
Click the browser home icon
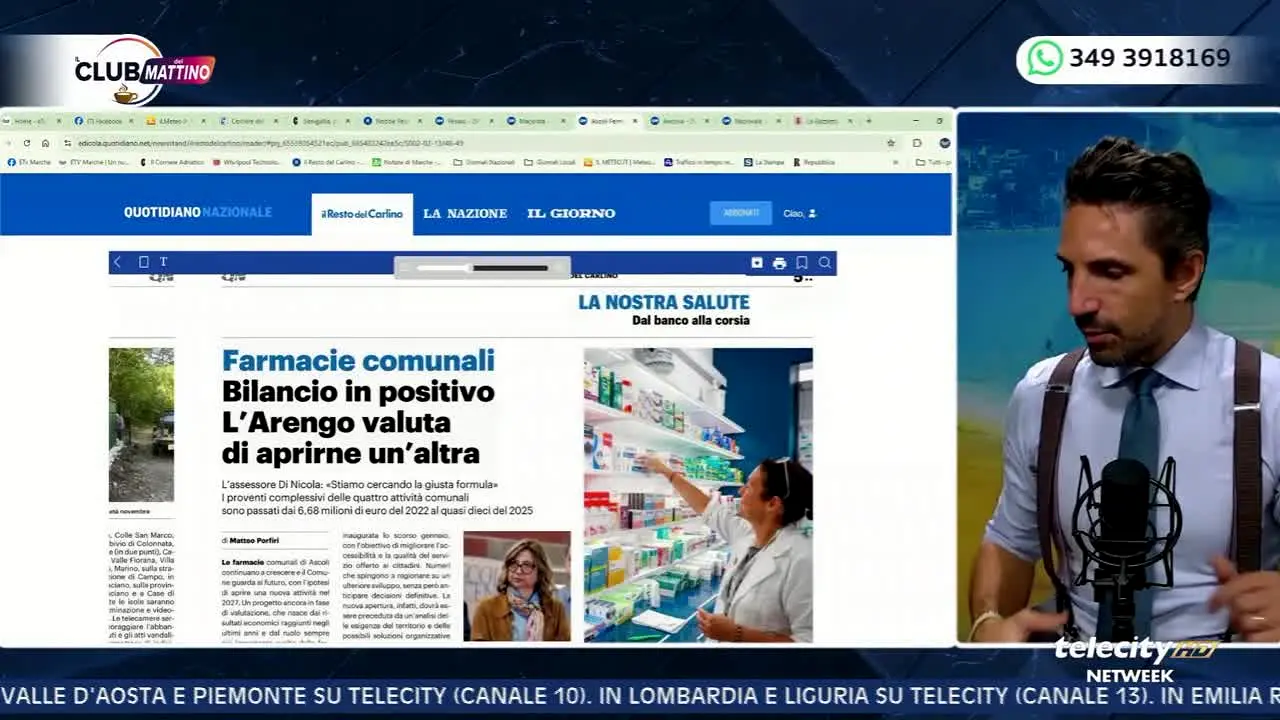(45, 143)
